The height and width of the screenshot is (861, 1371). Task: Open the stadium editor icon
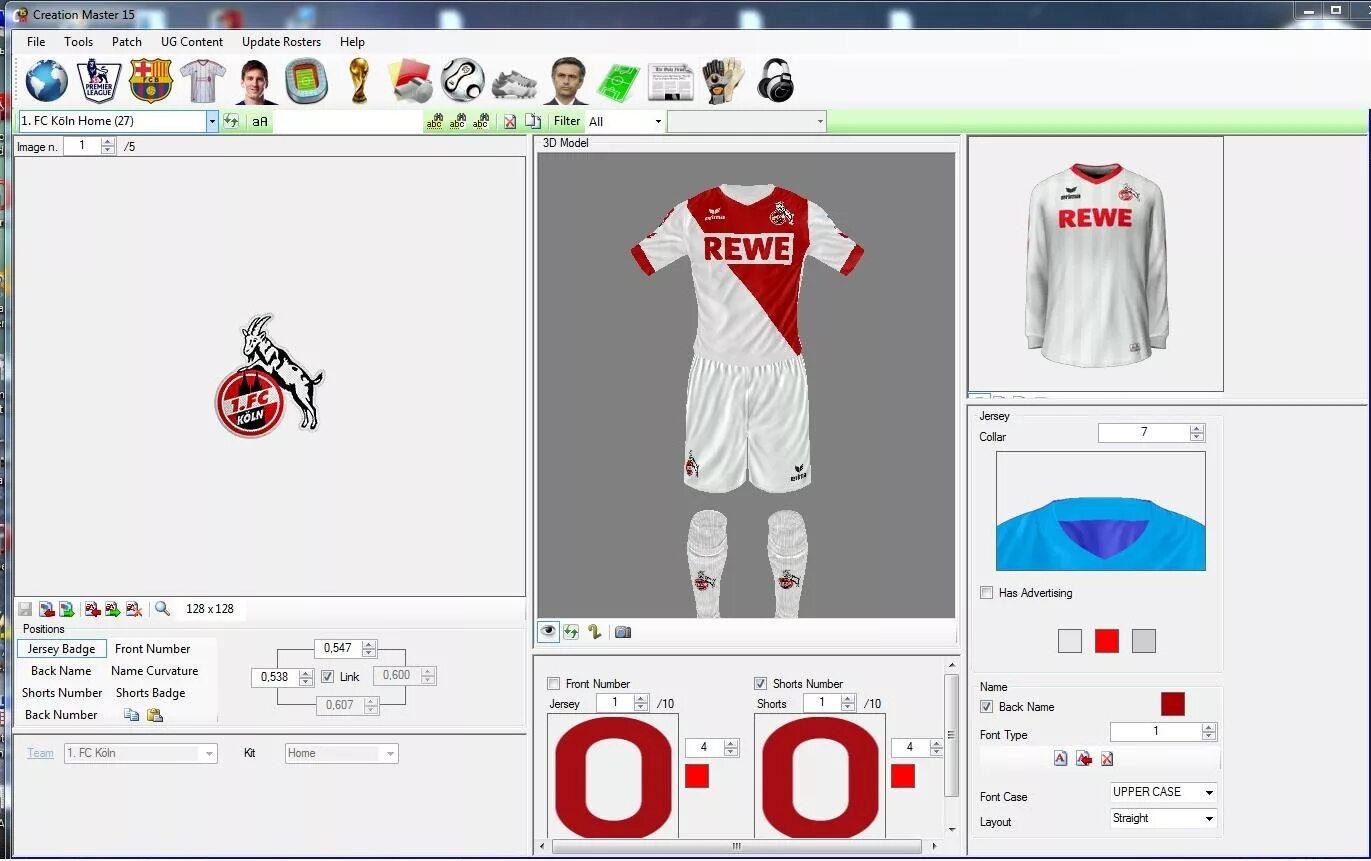(x=306, y=81)
